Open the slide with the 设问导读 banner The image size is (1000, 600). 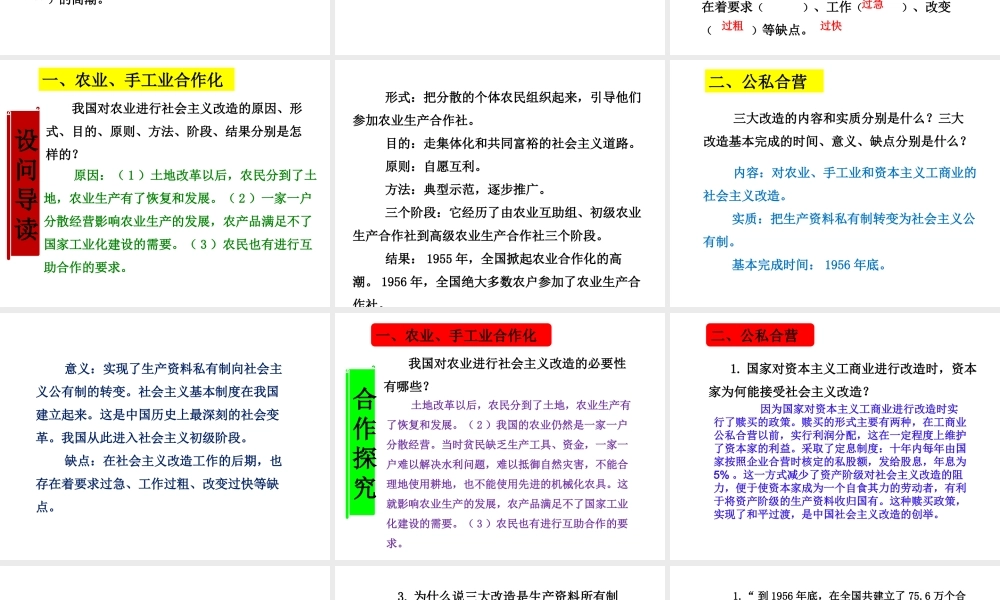(165, 183)
